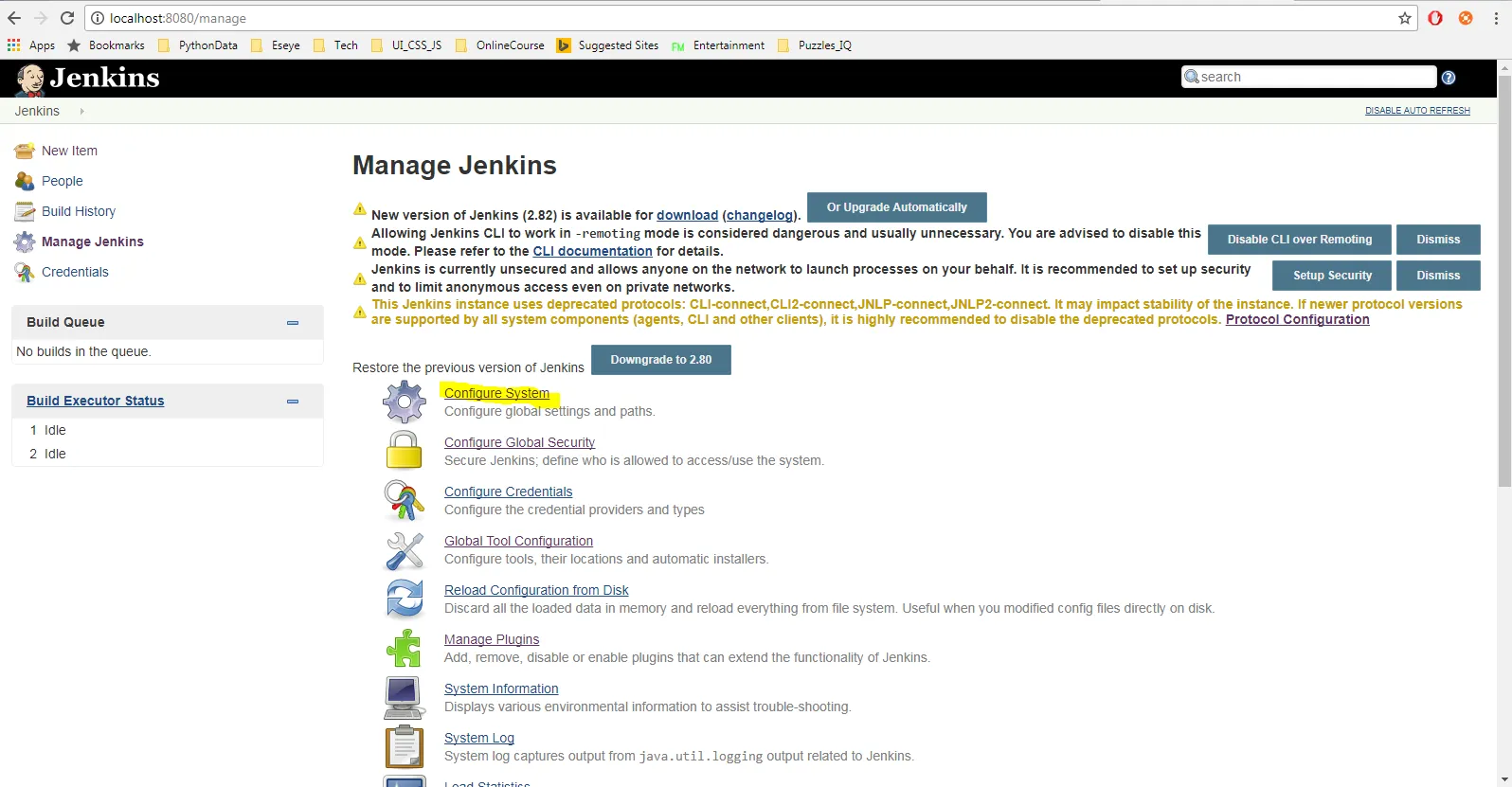
Task: Open the Configure Global Security link
Action: (519, 442)
